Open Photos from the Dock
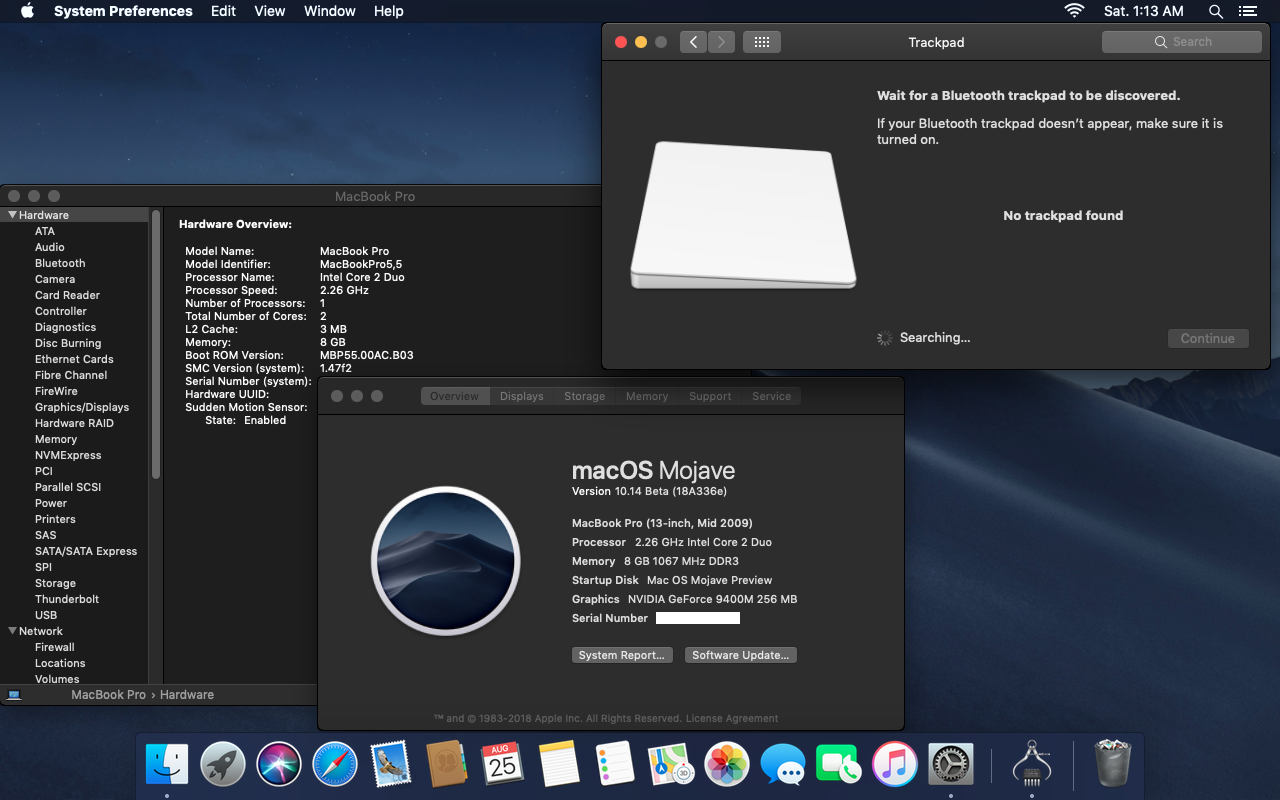This screenshot has height=800, width=1280. point(727,765)
